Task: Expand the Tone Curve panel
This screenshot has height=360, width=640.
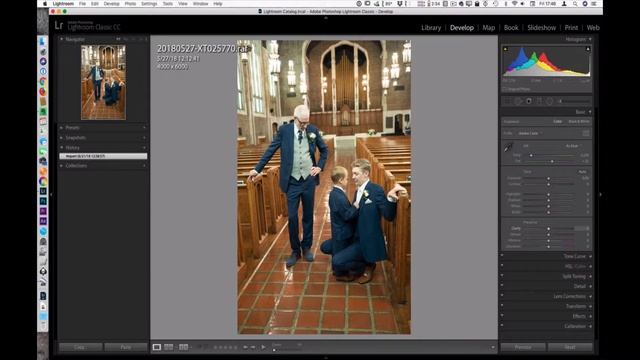Action: click(x=590, y=256)
